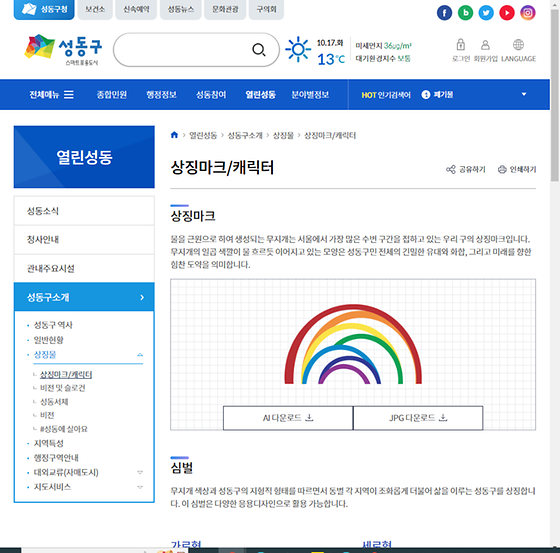The image size is (560, 553).
Task: Open 성동서체 sidebar link
Action: click(x=54, y=402)
